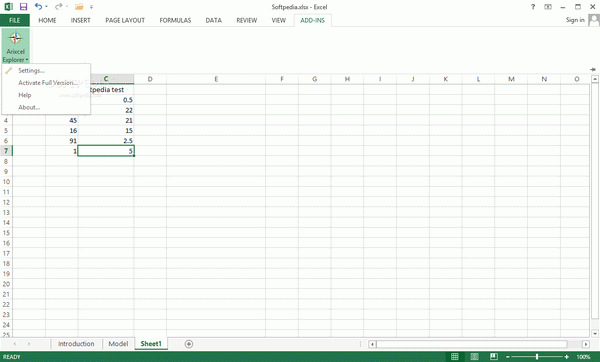The height and width of the screenshot is (362, 600).
Task: Click the open folder icon in Quick Access toolbar
Action: click(79, 7)
